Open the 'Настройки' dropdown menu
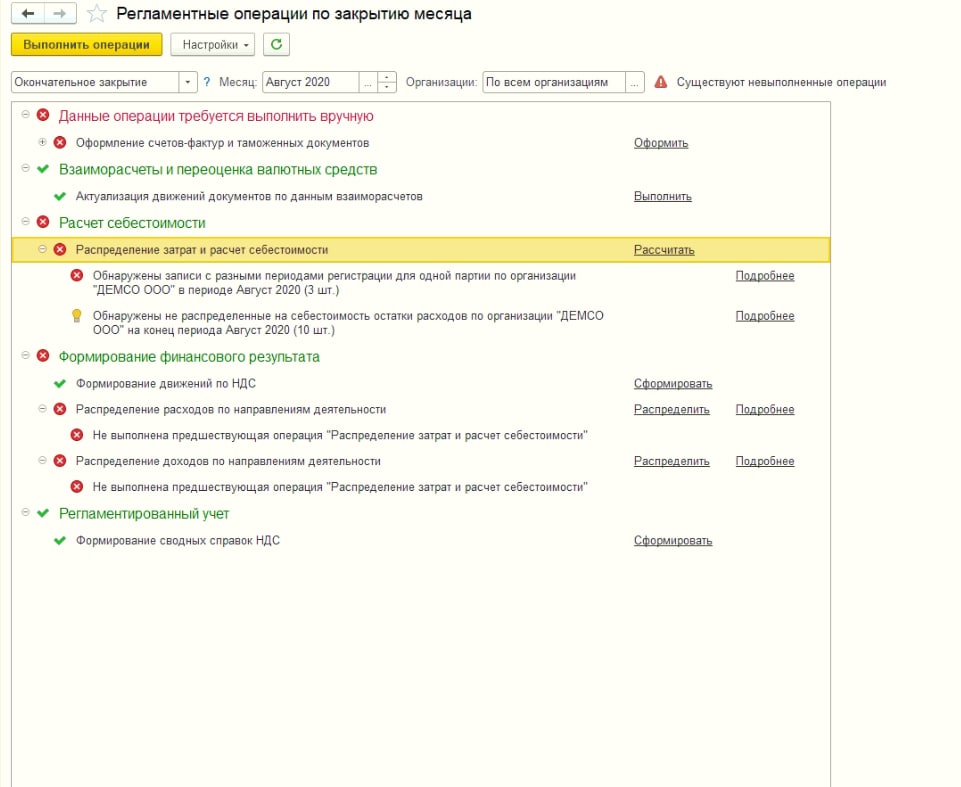Image resolution: width=961 pixels, height=787 pixels. coord(212,45)
